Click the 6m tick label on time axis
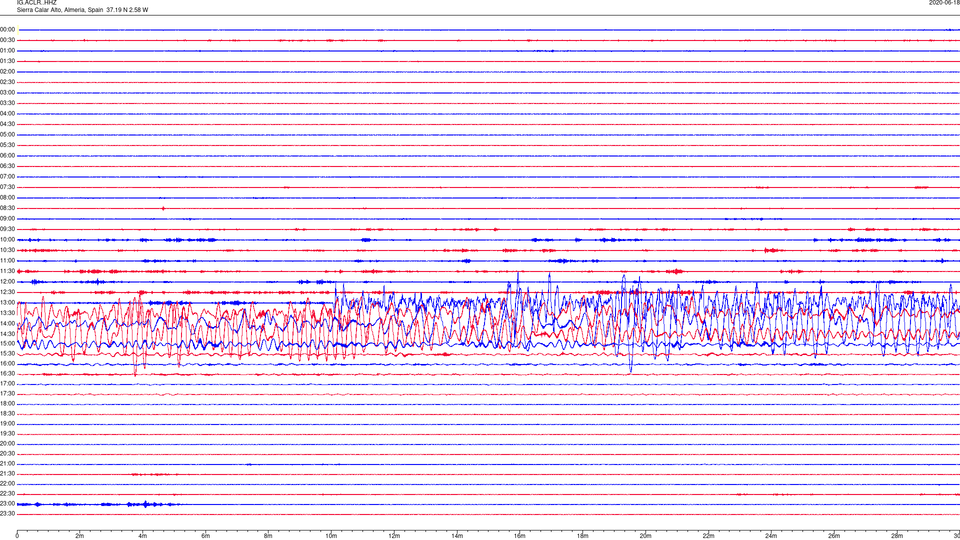This screenshot has height=540, width=960. click(x=206, y=536)
